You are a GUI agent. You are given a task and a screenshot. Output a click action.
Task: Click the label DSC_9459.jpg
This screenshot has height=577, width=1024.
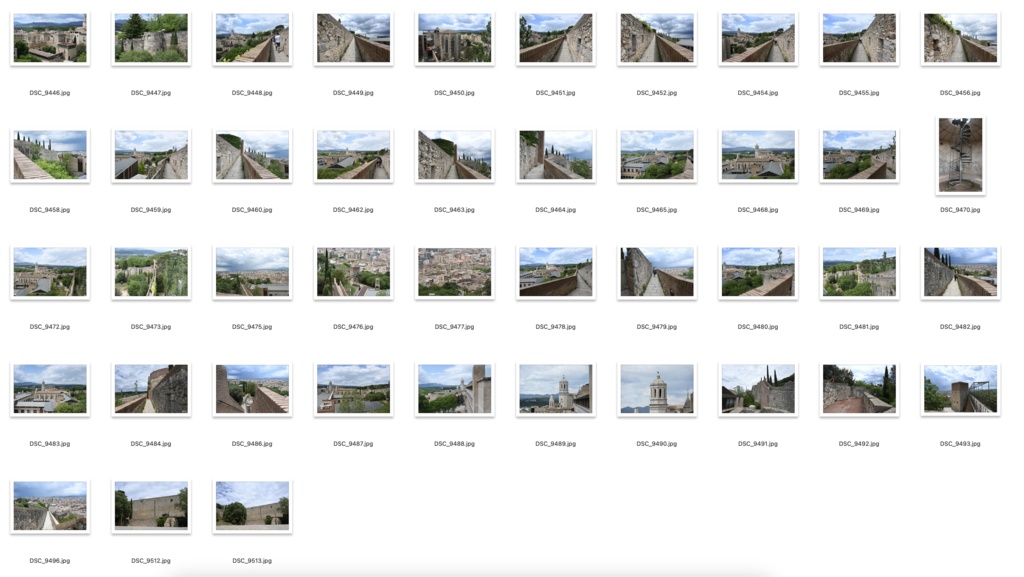[x=151, y=210]
